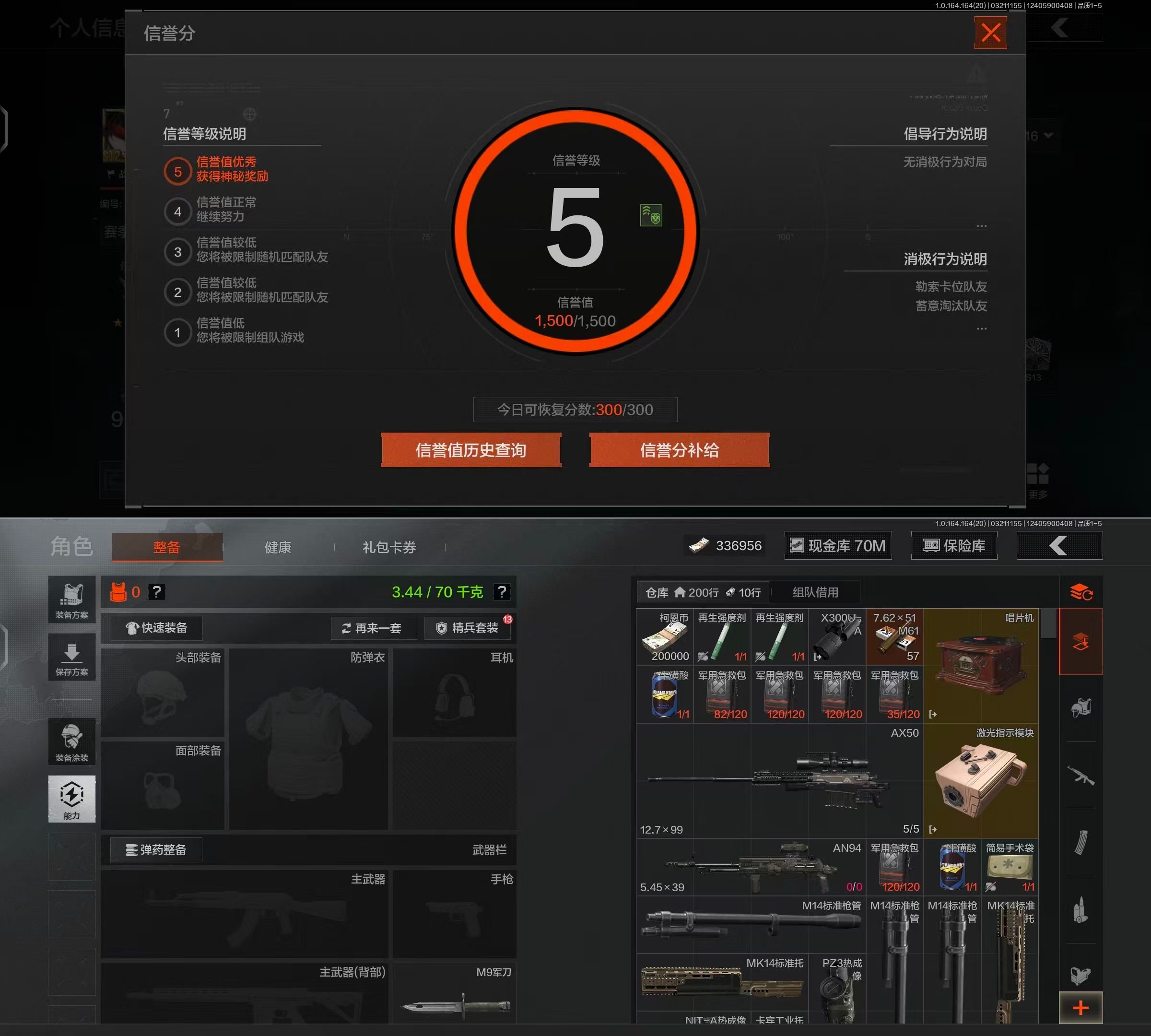The image size is (1151, 1036).
Task: Open the 礼包卡券 gift coupons tab
Action: click(389, 547)
